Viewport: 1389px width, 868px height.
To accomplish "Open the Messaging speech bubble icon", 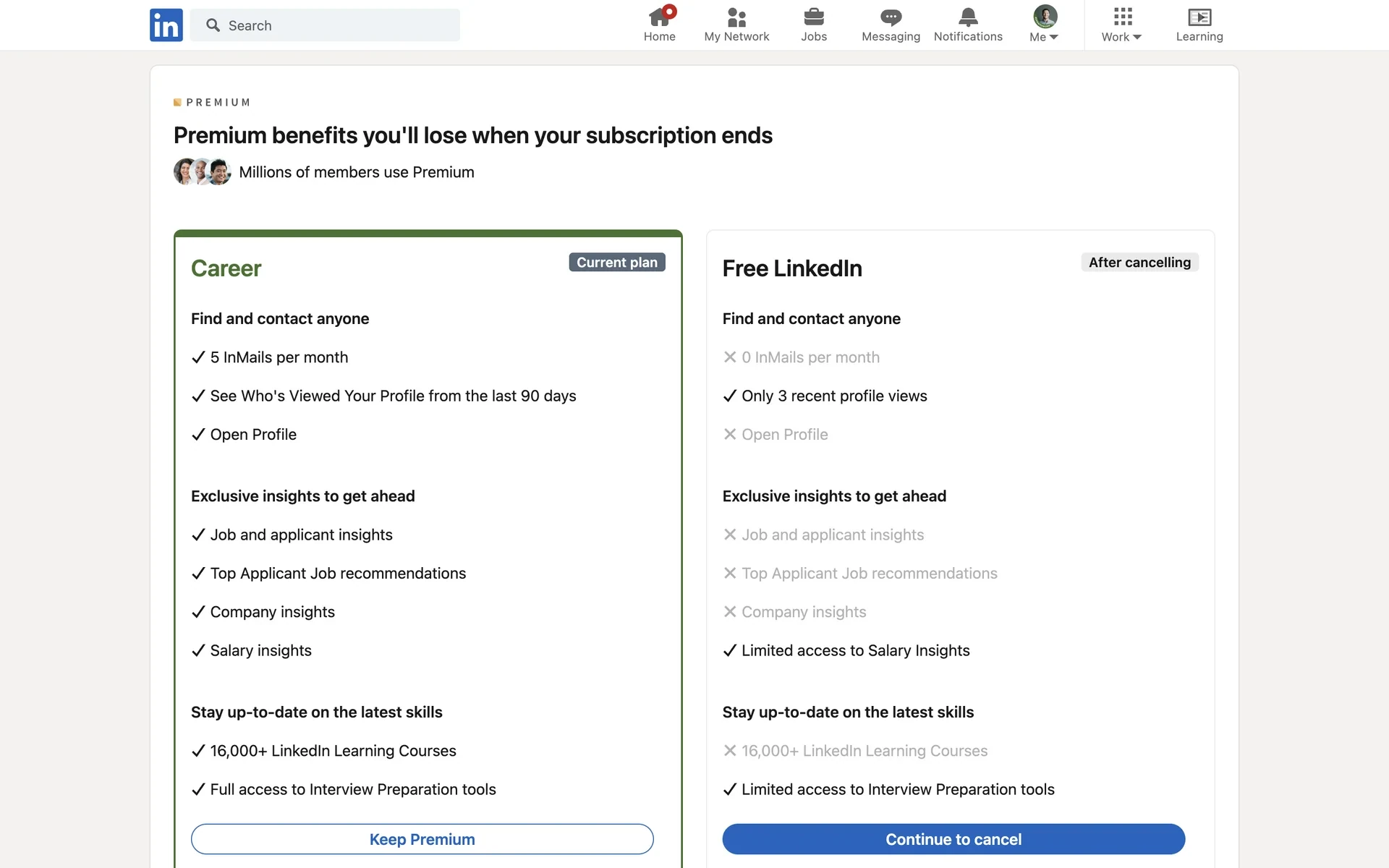I will 891,17.
